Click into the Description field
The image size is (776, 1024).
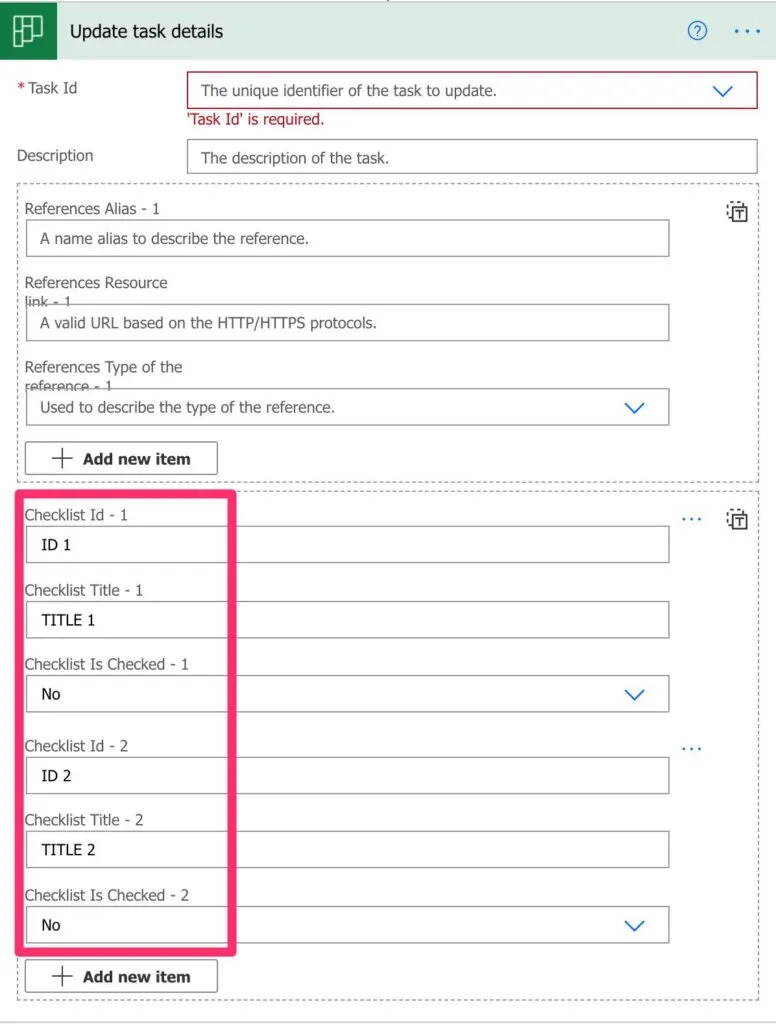pyautogui.click(x=471, y=157)
